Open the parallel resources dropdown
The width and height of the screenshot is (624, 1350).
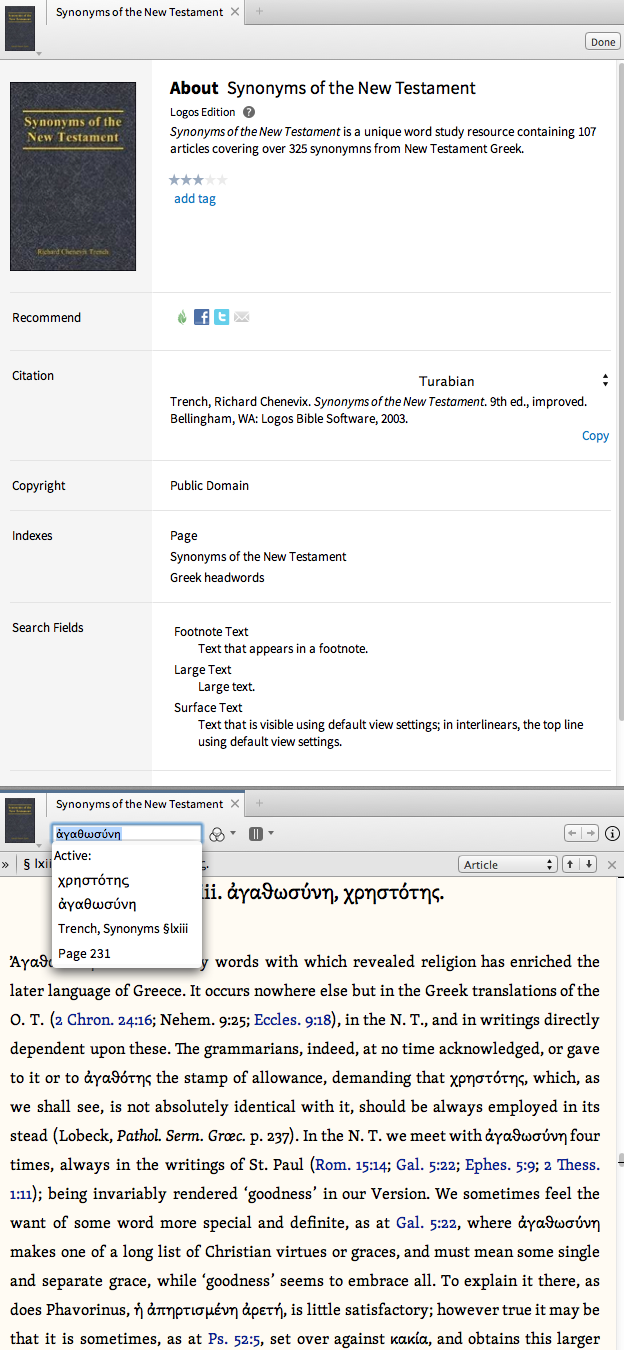260,833
